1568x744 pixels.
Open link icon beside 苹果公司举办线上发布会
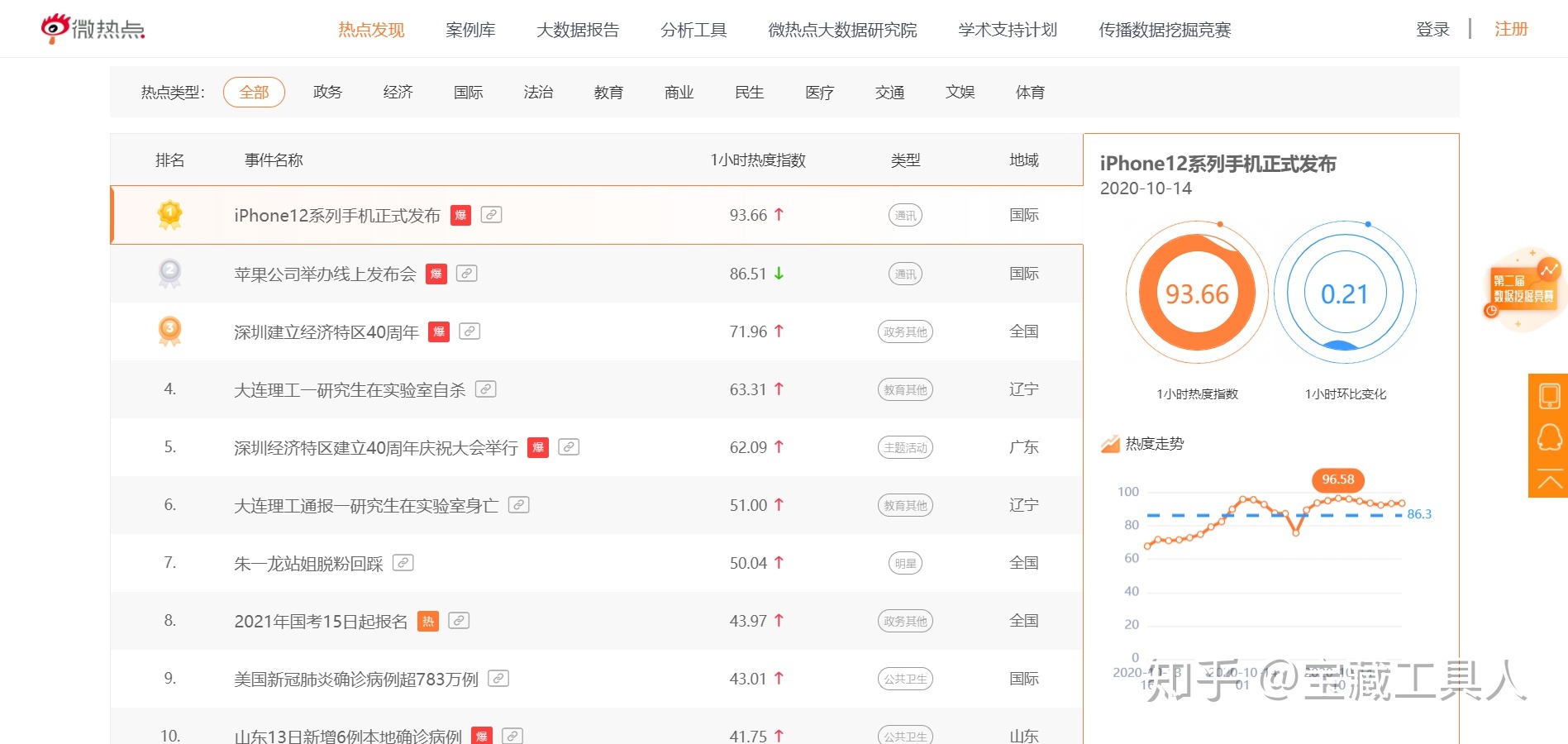(x=467, y=274)
